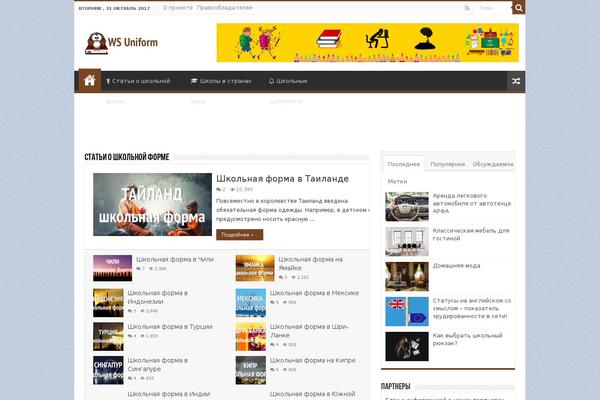Click the 'Домашняя мода' post thumbnail
The width and height of the screenshot is (600, 400).
407,276
